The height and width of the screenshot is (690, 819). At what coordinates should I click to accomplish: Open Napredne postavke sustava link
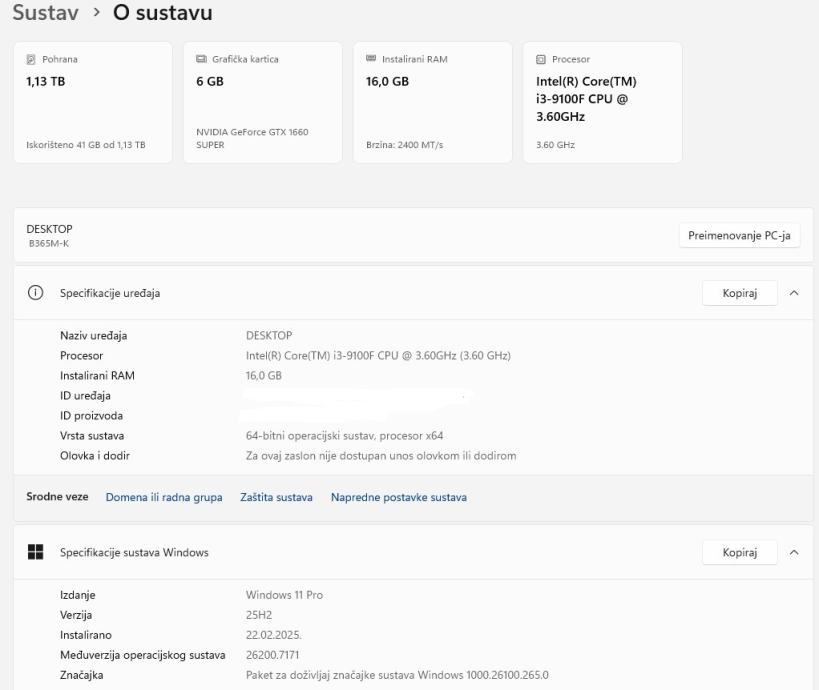tap(398, 497)
